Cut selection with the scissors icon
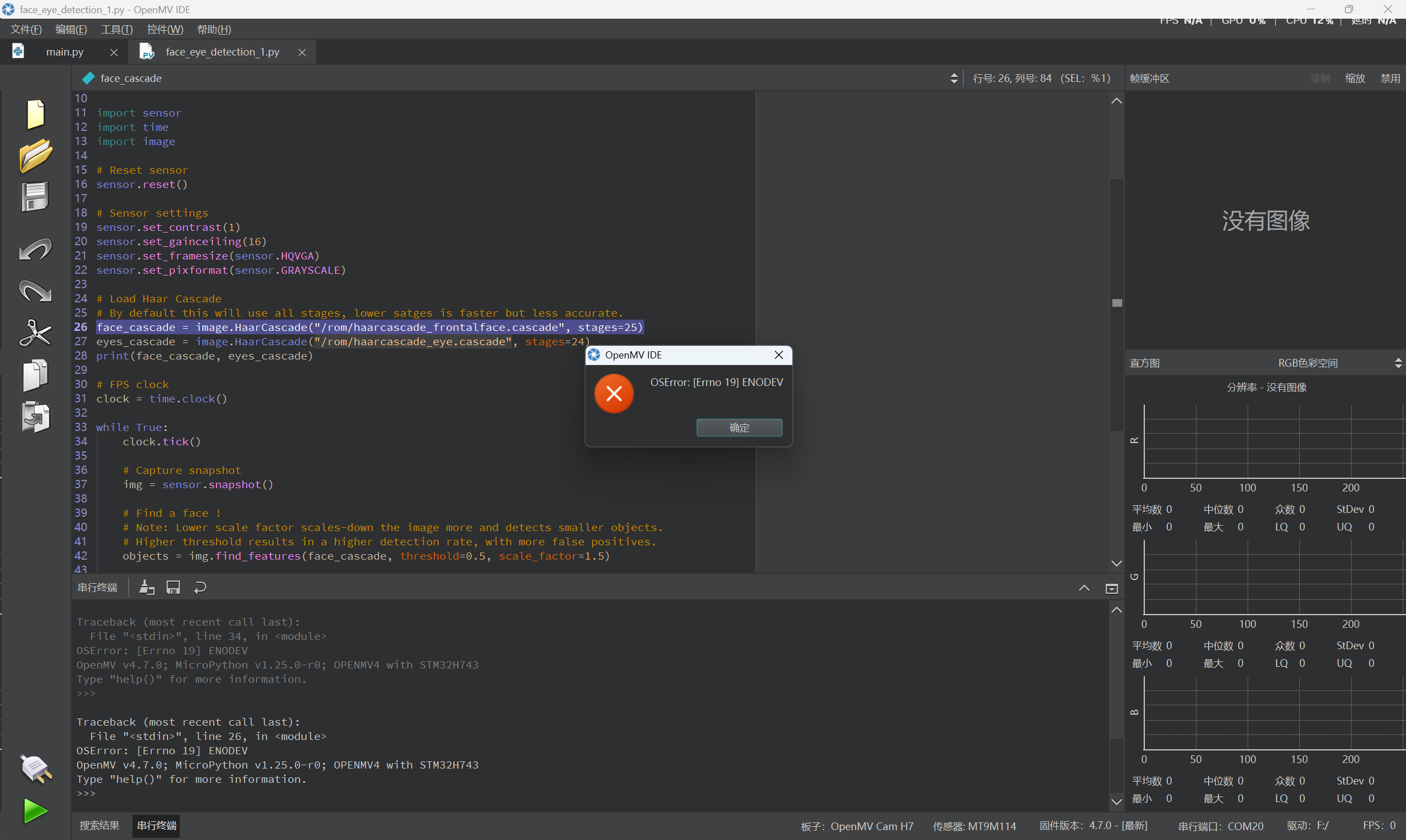The height and width of the screenshot is (840, 1406). [35, 333]
